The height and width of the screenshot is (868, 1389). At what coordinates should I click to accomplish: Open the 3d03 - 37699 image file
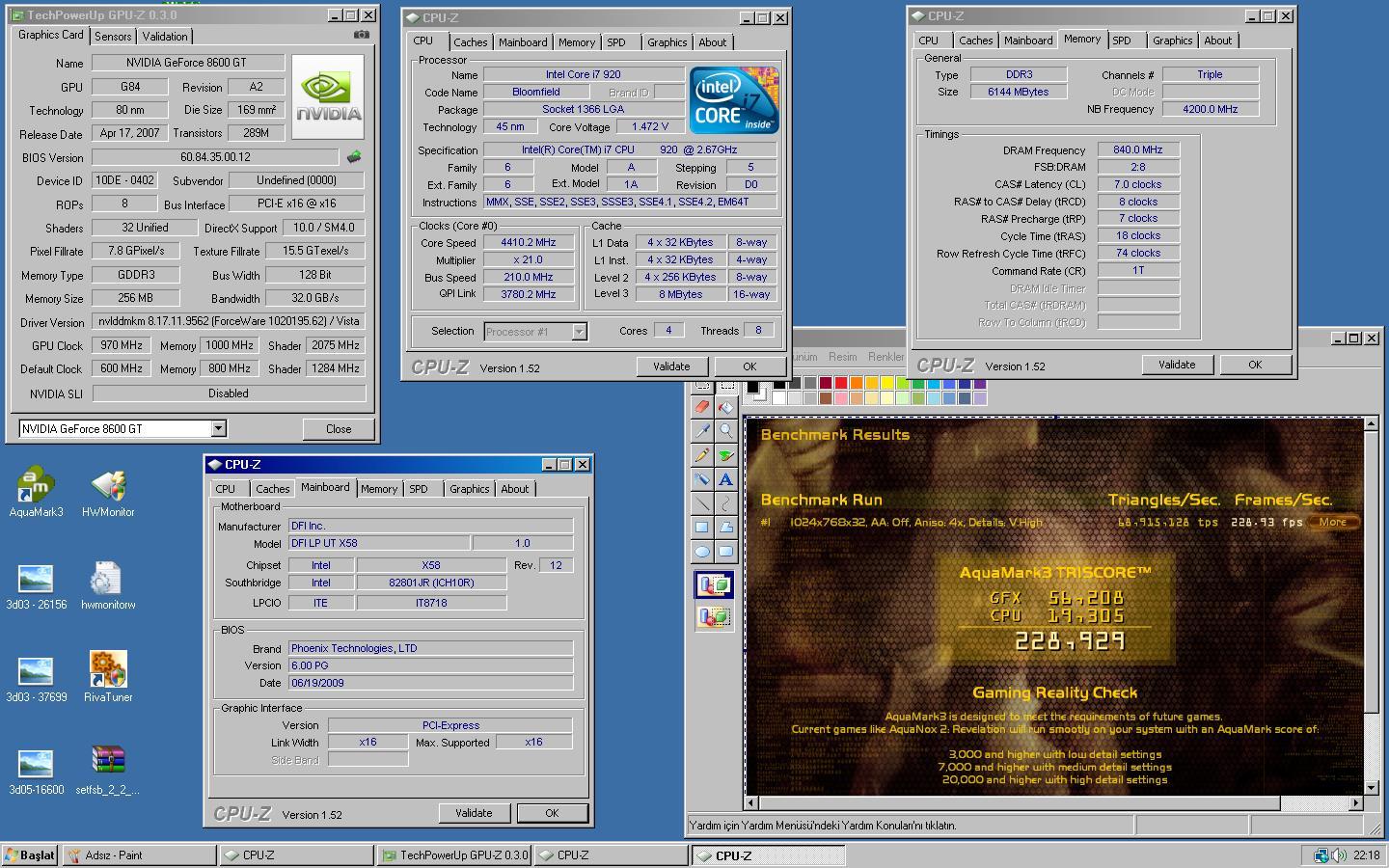coord(36,678)
